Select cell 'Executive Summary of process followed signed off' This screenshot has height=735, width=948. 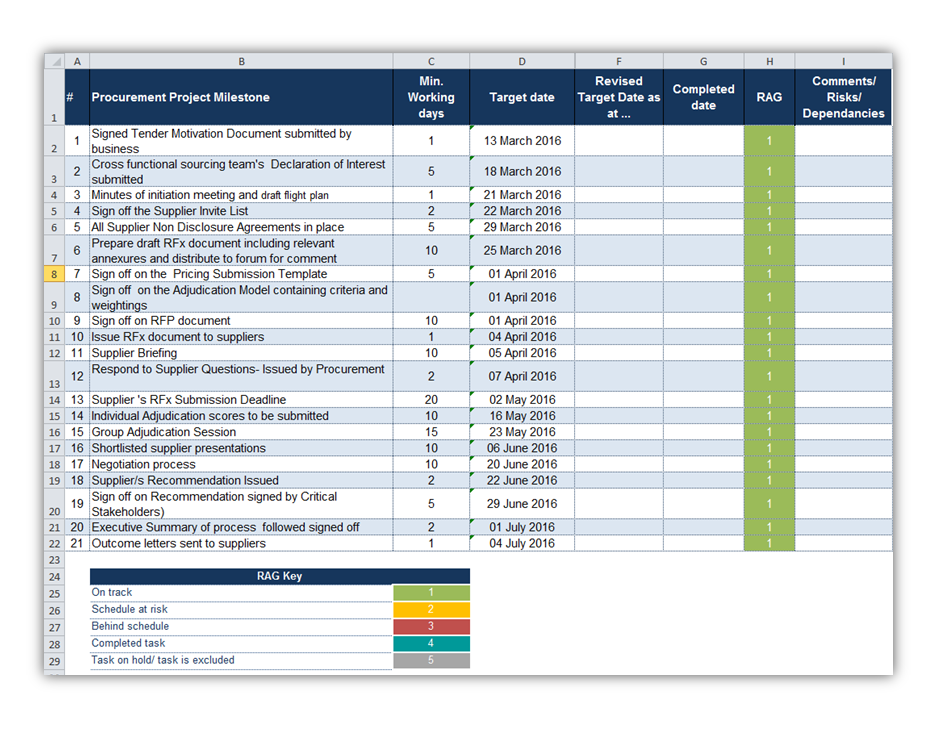click(x=241, y=527)
